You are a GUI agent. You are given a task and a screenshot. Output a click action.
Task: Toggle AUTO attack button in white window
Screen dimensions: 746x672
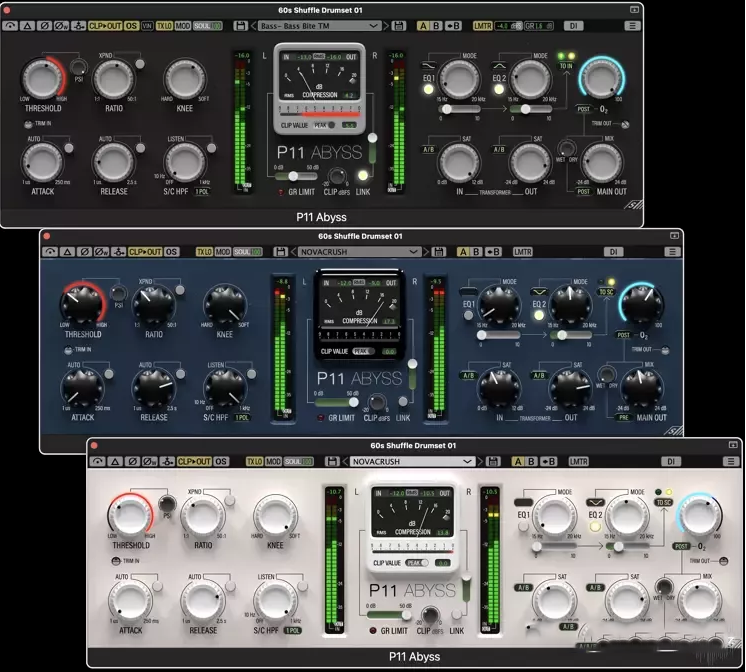point(157,585)
